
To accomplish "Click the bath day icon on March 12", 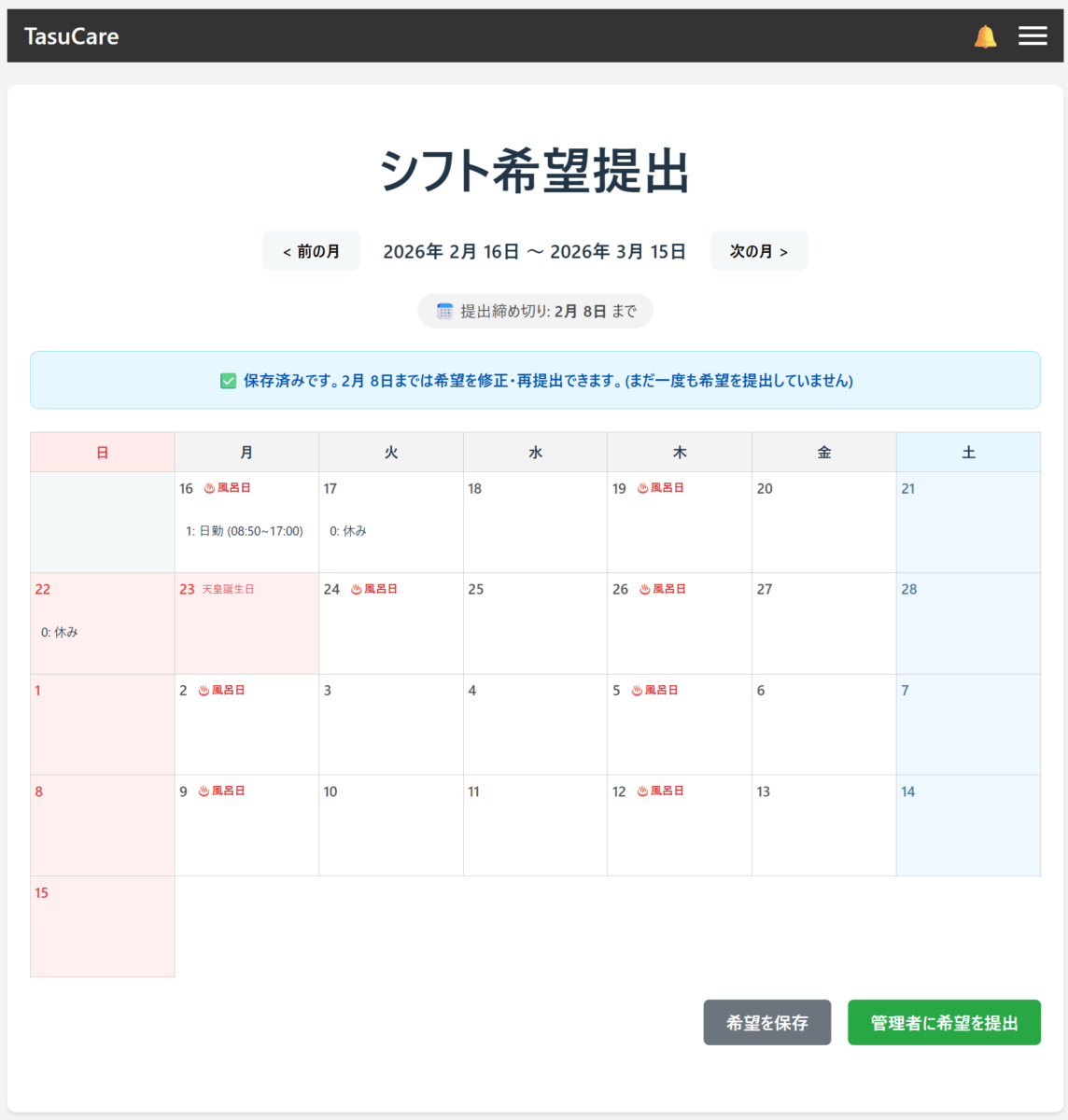I will [x=642, y=791].
